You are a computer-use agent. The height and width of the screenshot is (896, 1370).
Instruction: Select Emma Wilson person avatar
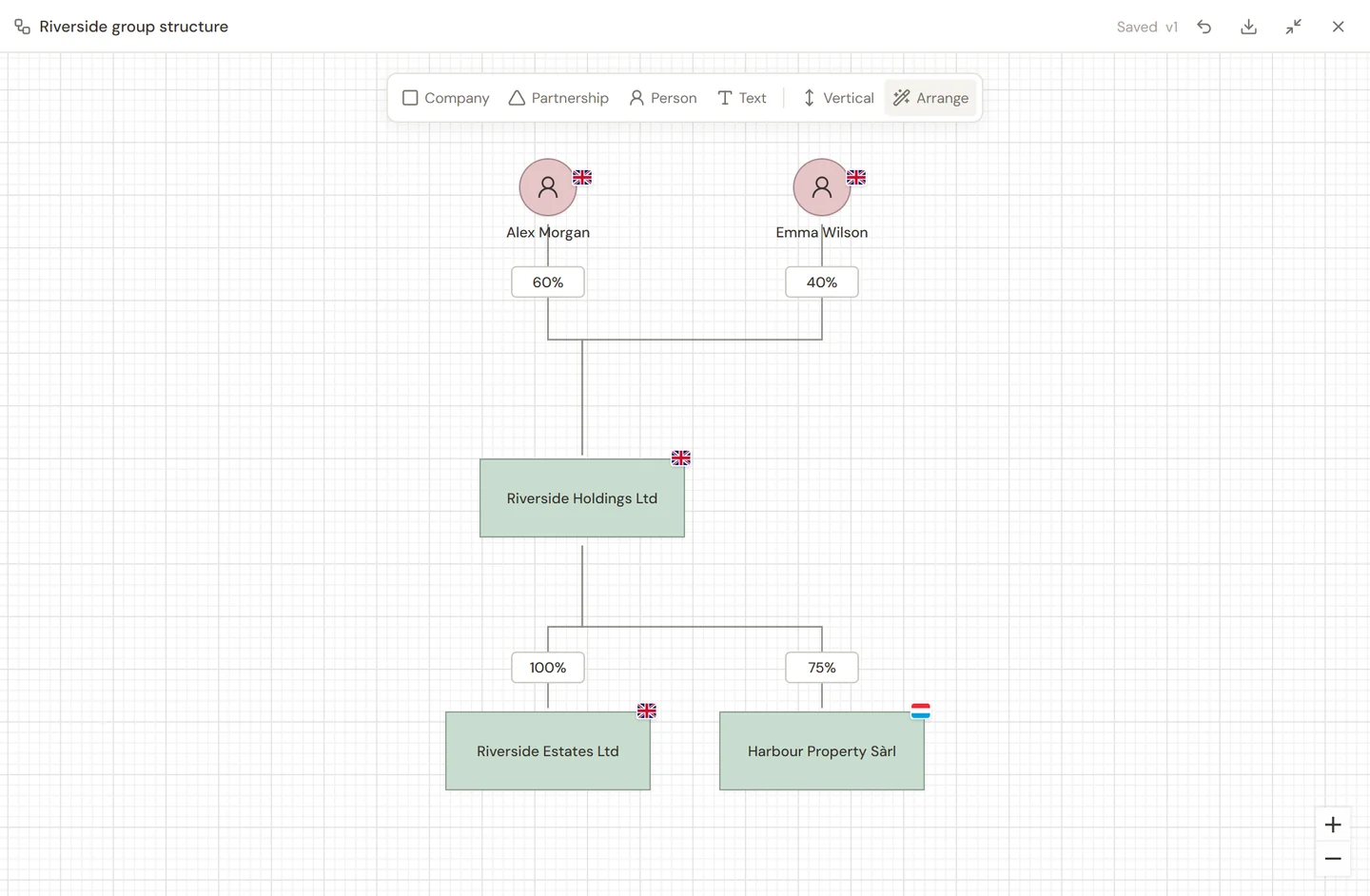click(x=822, y=187)
